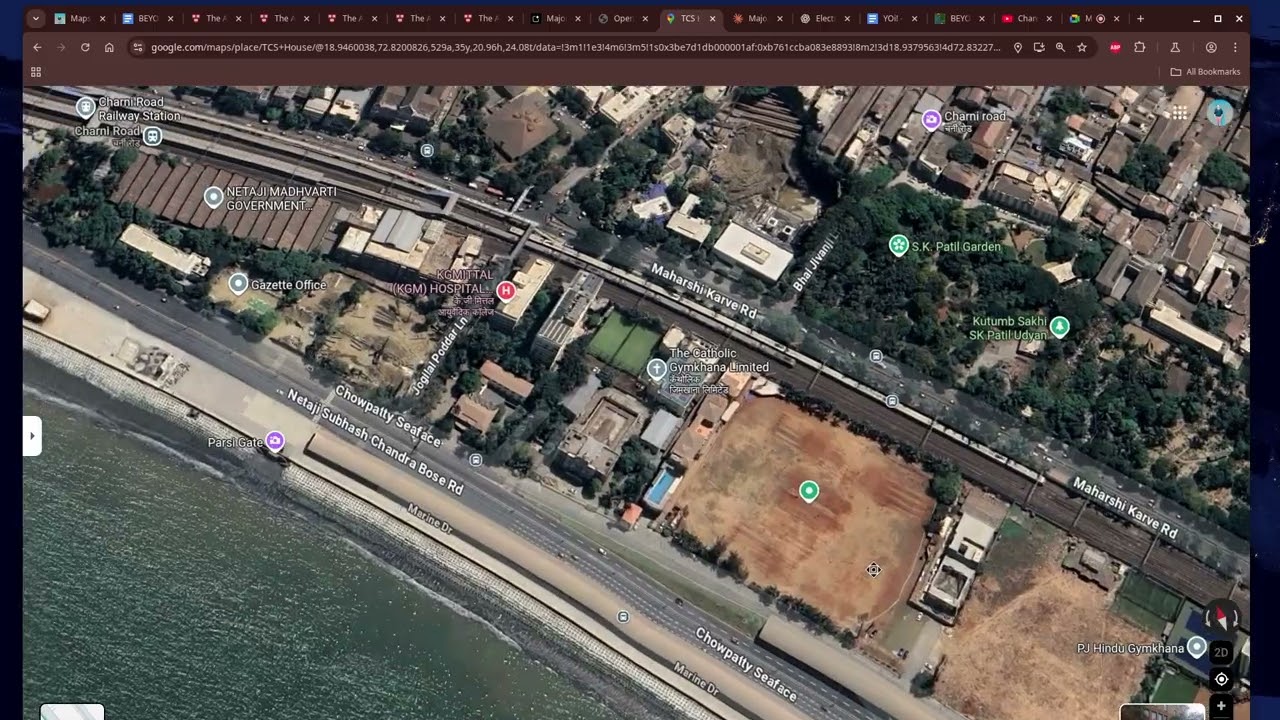1280x720 pixels.
Task: Close the active TCS tab
Action: pos(713,18)
